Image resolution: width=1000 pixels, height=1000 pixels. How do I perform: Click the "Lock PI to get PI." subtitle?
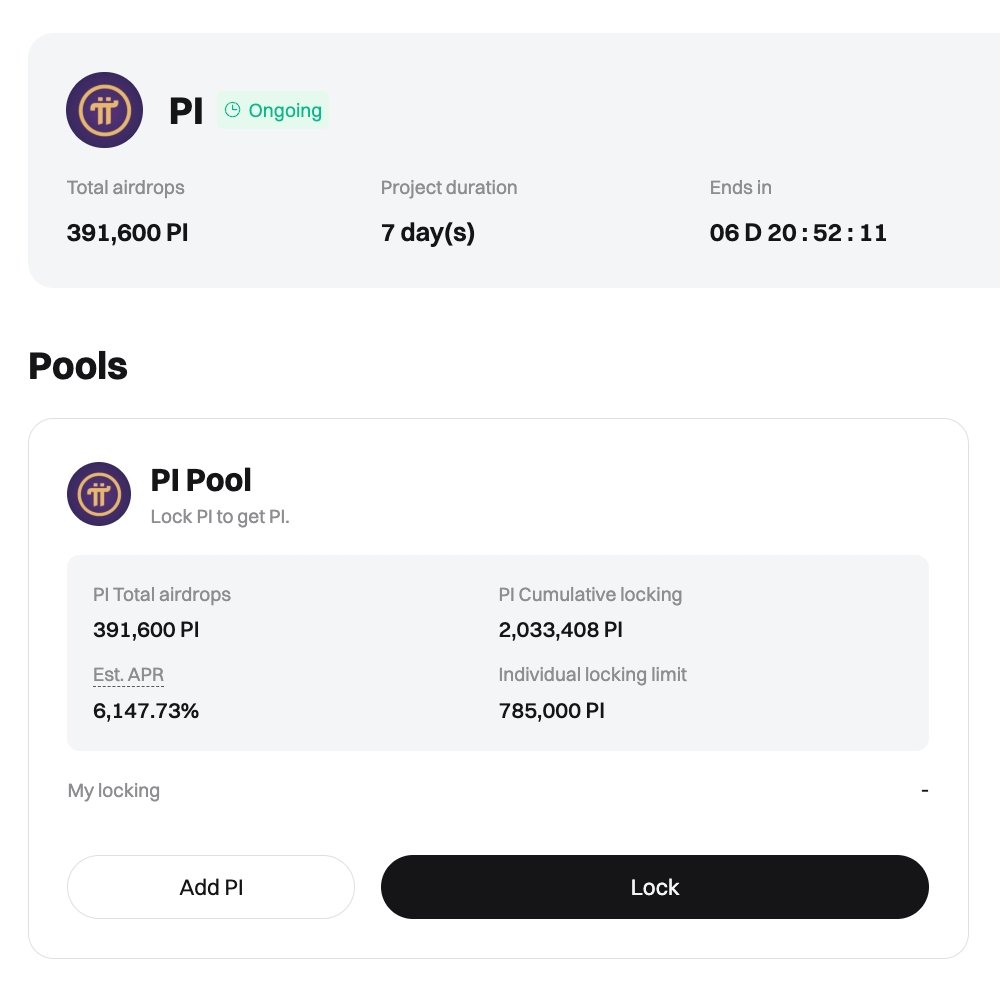click(x=220, y=517)
